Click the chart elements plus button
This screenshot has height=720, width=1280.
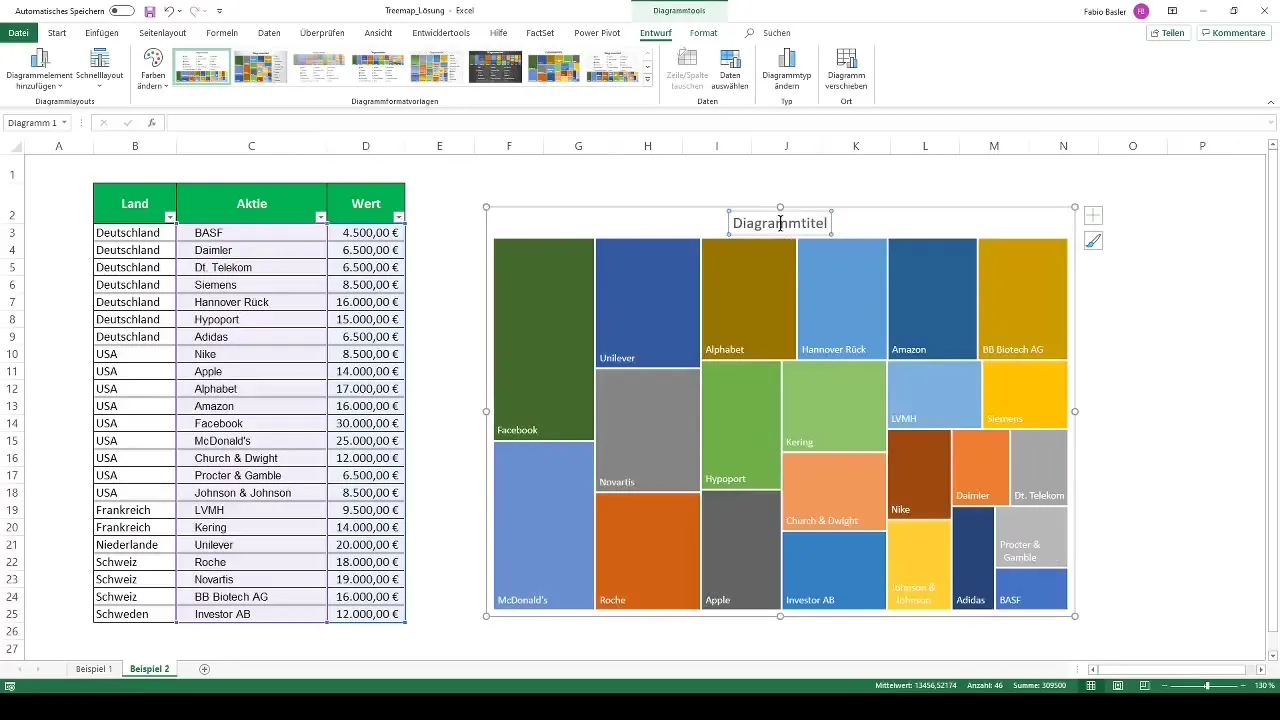click(x=1093, y=215)
